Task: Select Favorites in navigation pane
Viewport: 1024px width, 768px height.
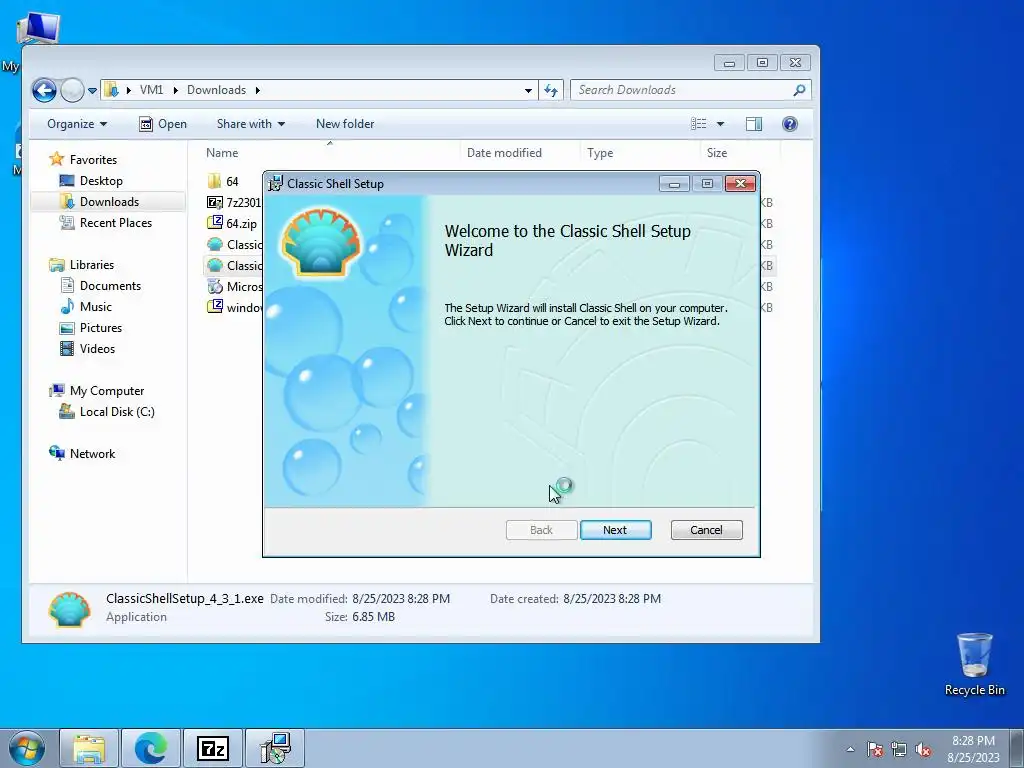Action: [x=93, y=159]
